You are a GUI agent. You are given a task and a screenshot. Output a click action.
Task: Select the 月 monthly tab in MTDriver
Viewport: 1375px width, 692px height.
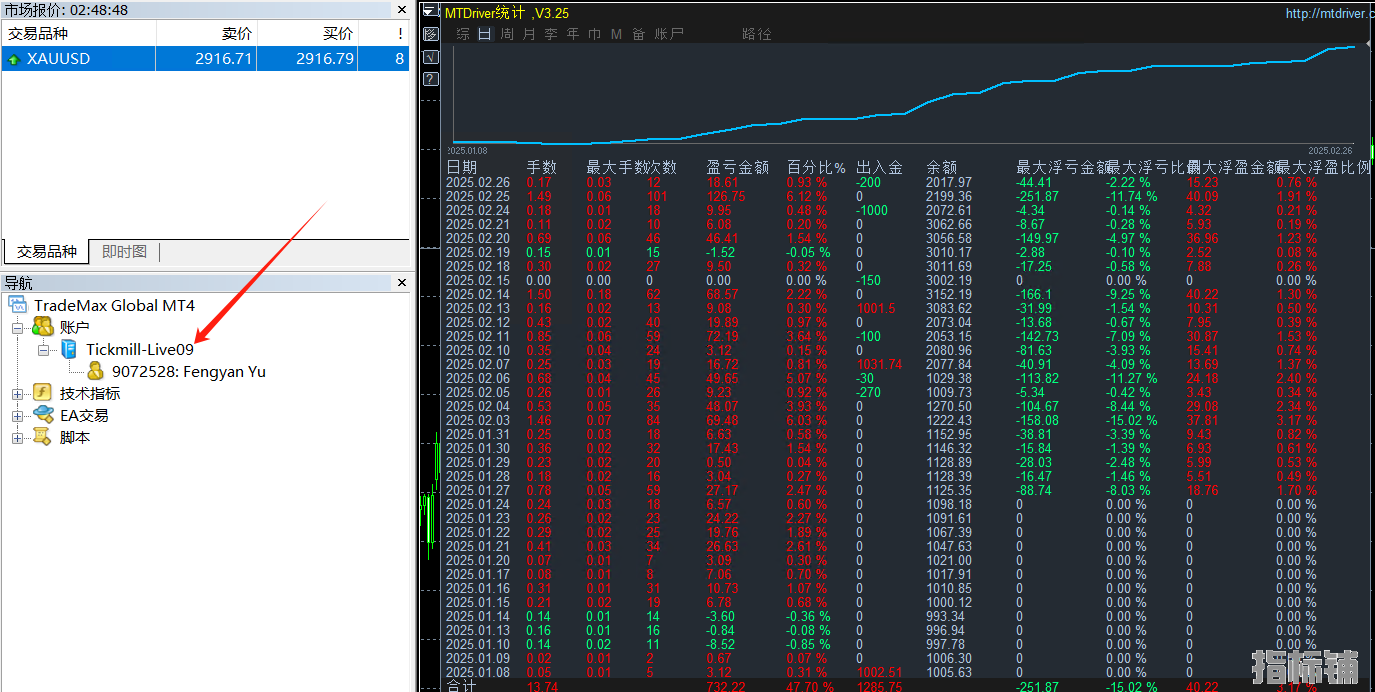click(x=529, y=34)
